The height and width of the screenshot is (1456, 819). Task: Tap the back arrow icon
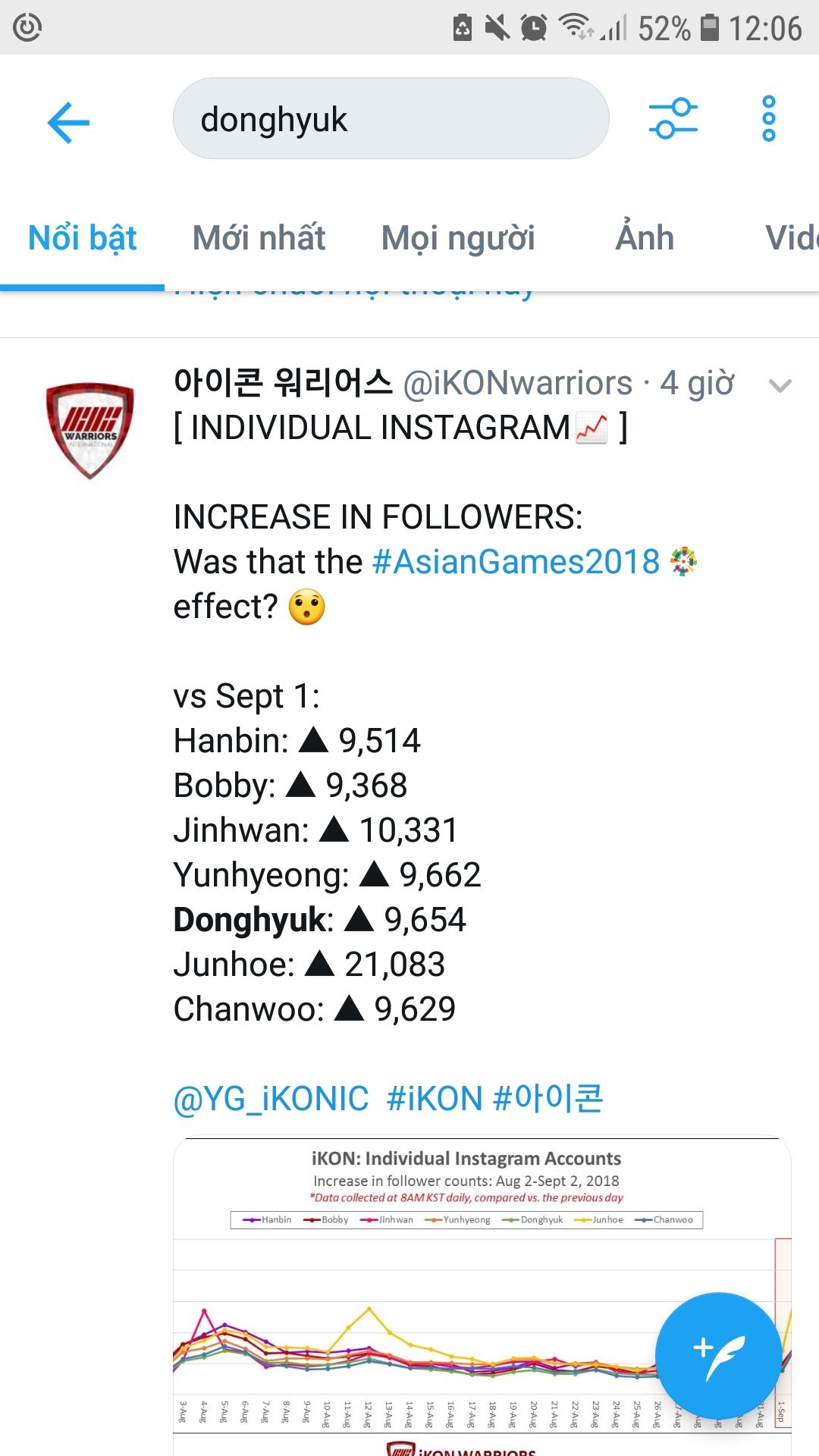(68, 121)
